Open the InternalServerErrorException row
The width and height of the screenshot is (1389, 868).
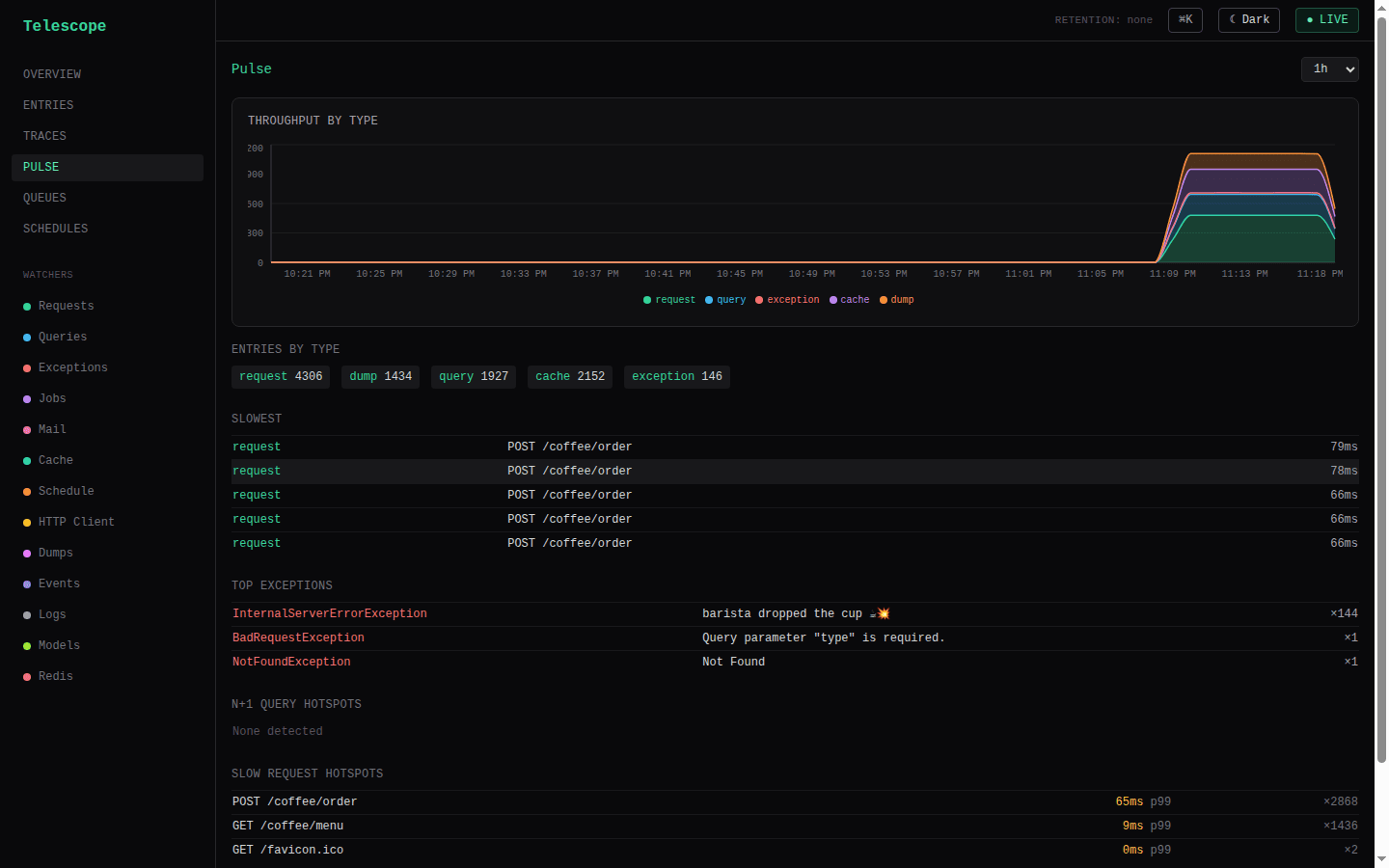point(795,614)
